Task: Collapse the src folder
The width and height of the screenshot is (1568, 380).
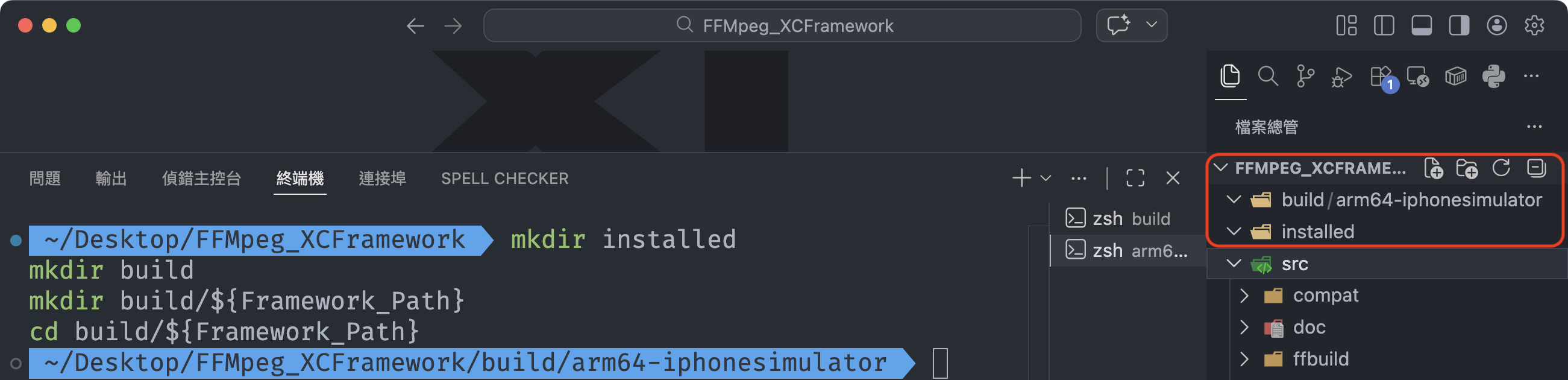Action: point(1234,264)
